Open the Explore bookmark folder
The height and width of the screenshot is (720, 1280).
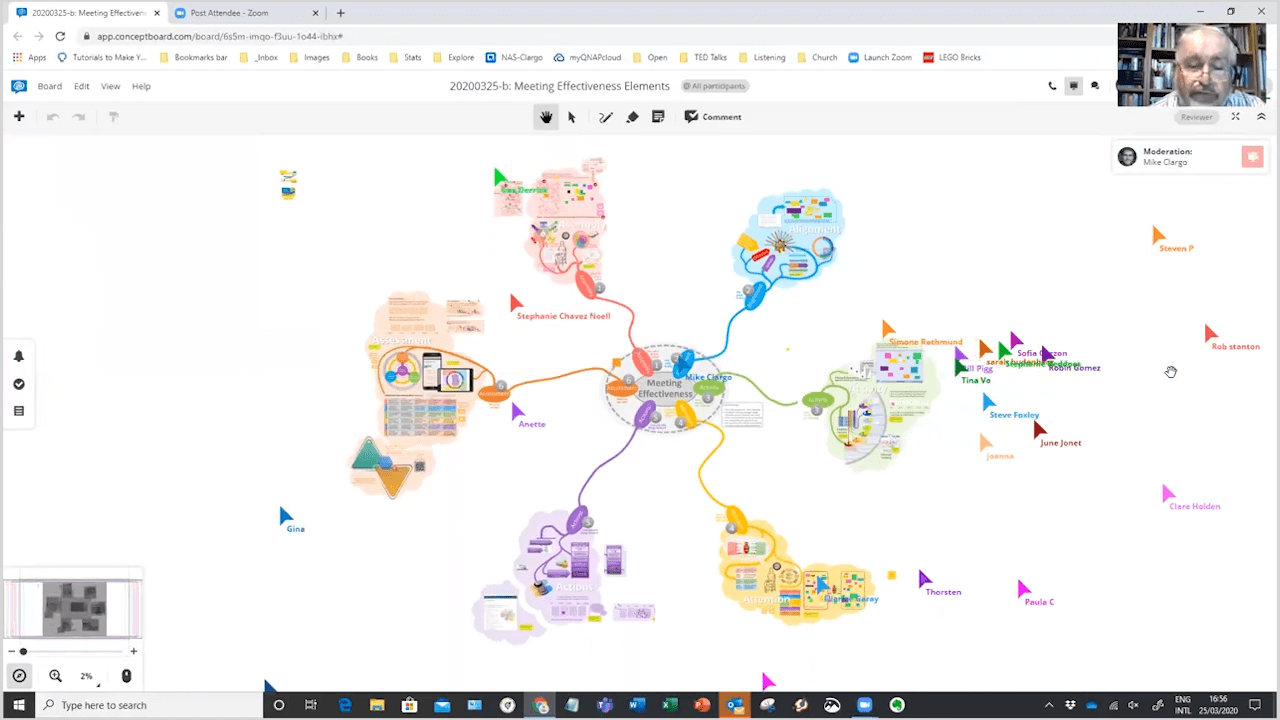click(x=453, y=57)
